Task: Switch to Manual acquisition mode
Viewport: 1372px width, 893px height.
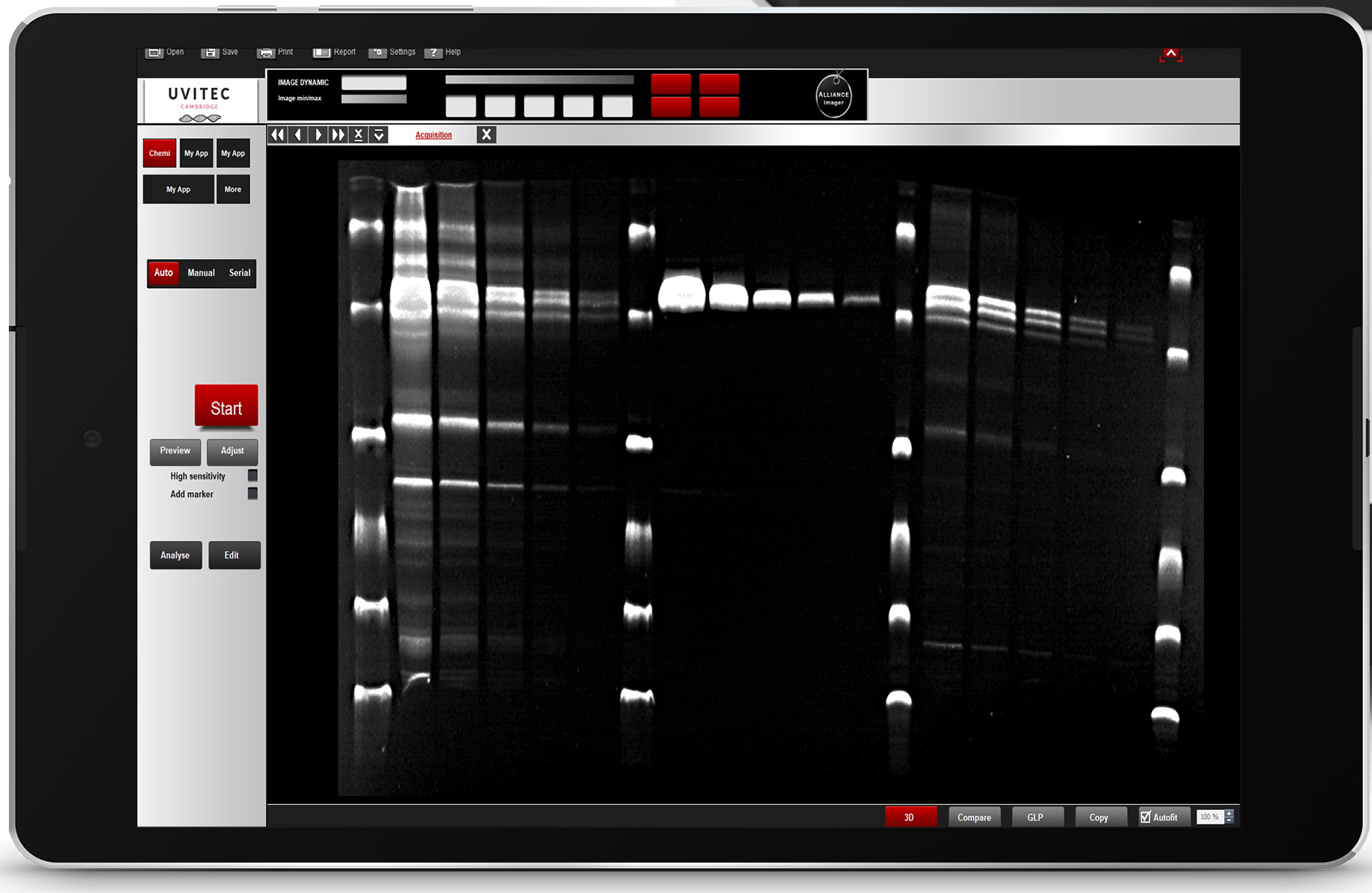Action: click(201, 273)
